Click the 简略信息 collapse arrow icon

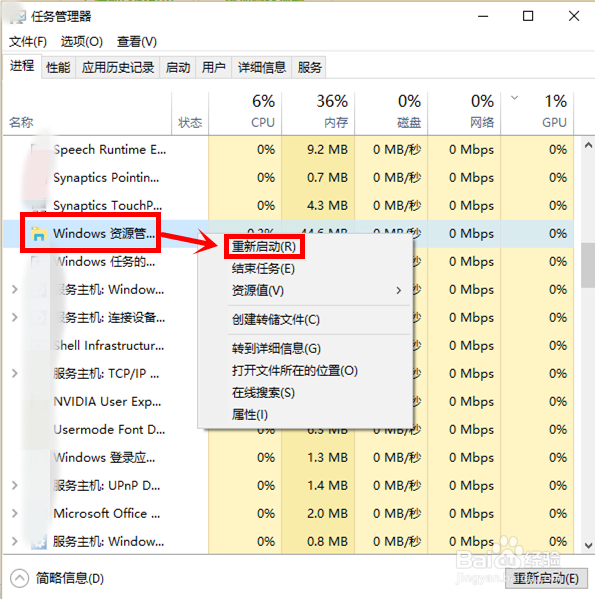(19, 578)
